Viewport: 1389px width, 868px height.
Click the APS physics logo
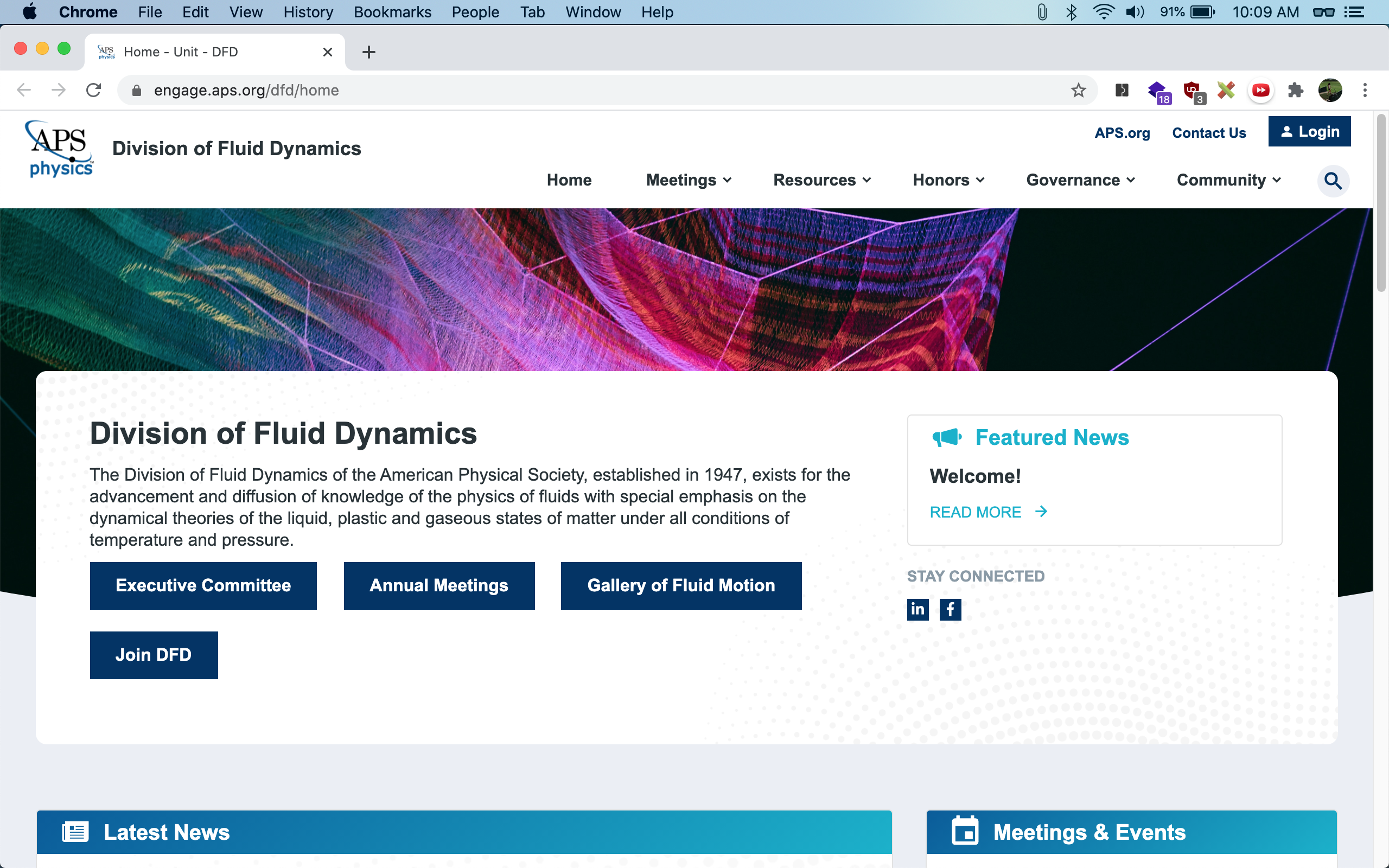(x=60, y=149)
